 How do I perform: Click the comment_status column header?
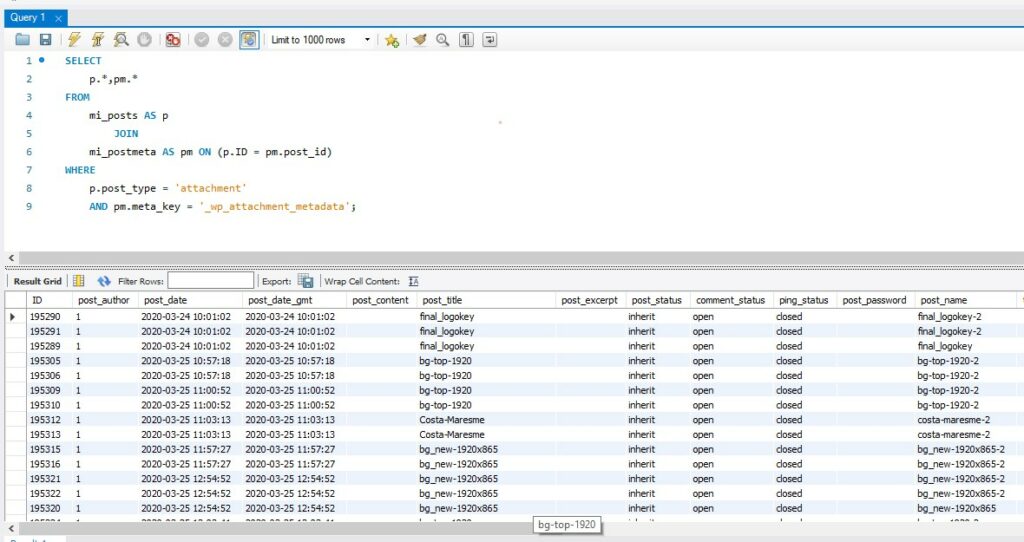pyautogui.click(x=730, y=300)
